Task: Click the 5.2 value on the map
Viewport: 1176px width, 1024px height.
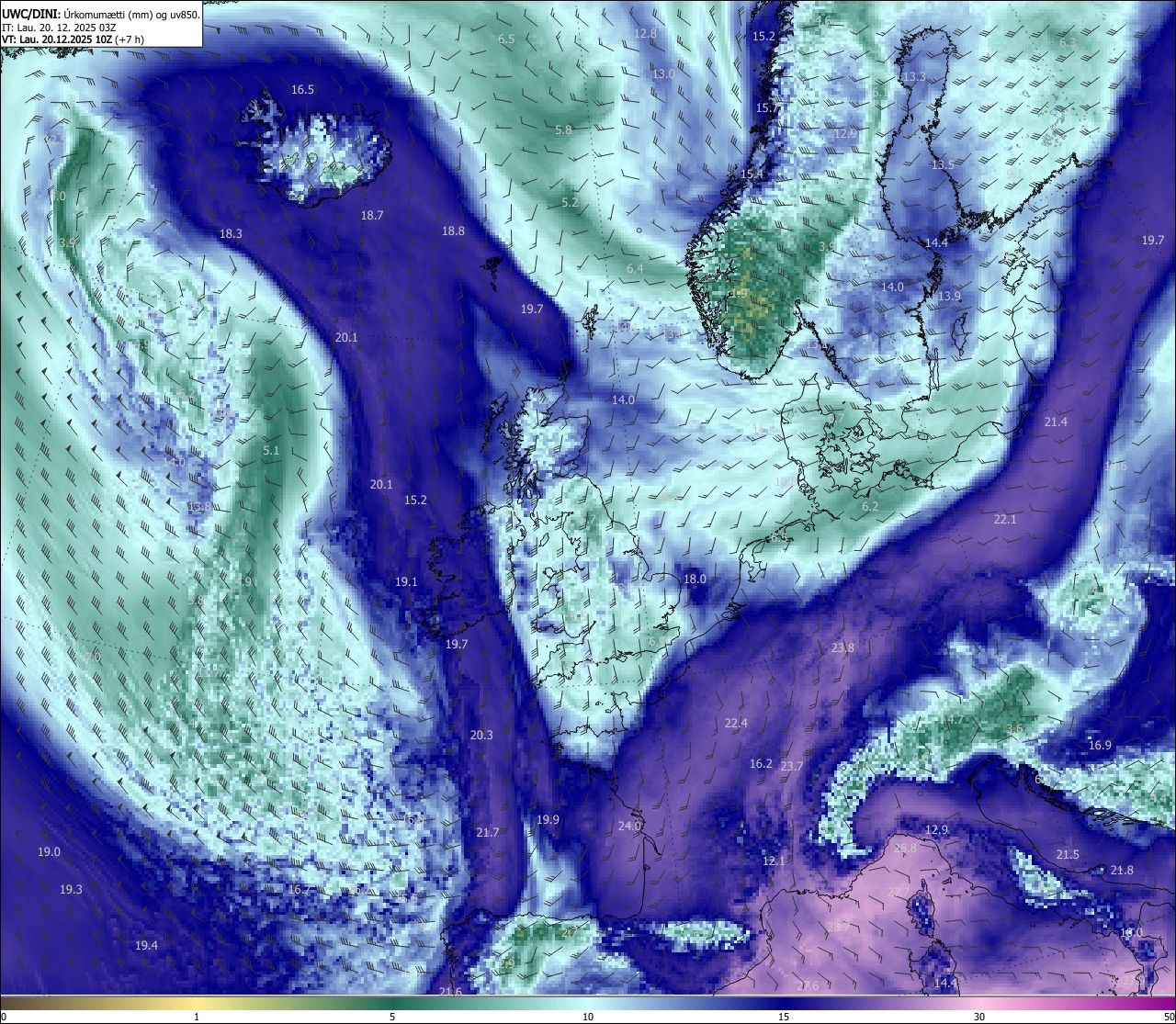Action: (x=570, y=203)
